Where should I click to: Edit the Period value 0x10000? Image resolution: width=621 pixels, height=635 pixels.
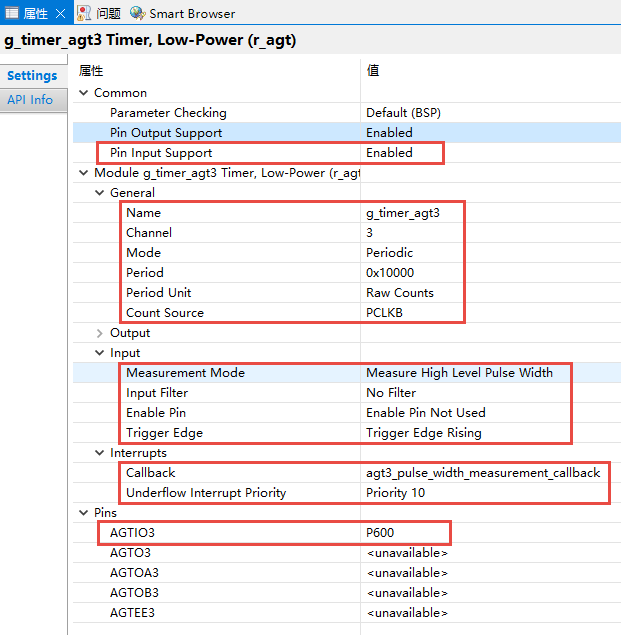390,273
